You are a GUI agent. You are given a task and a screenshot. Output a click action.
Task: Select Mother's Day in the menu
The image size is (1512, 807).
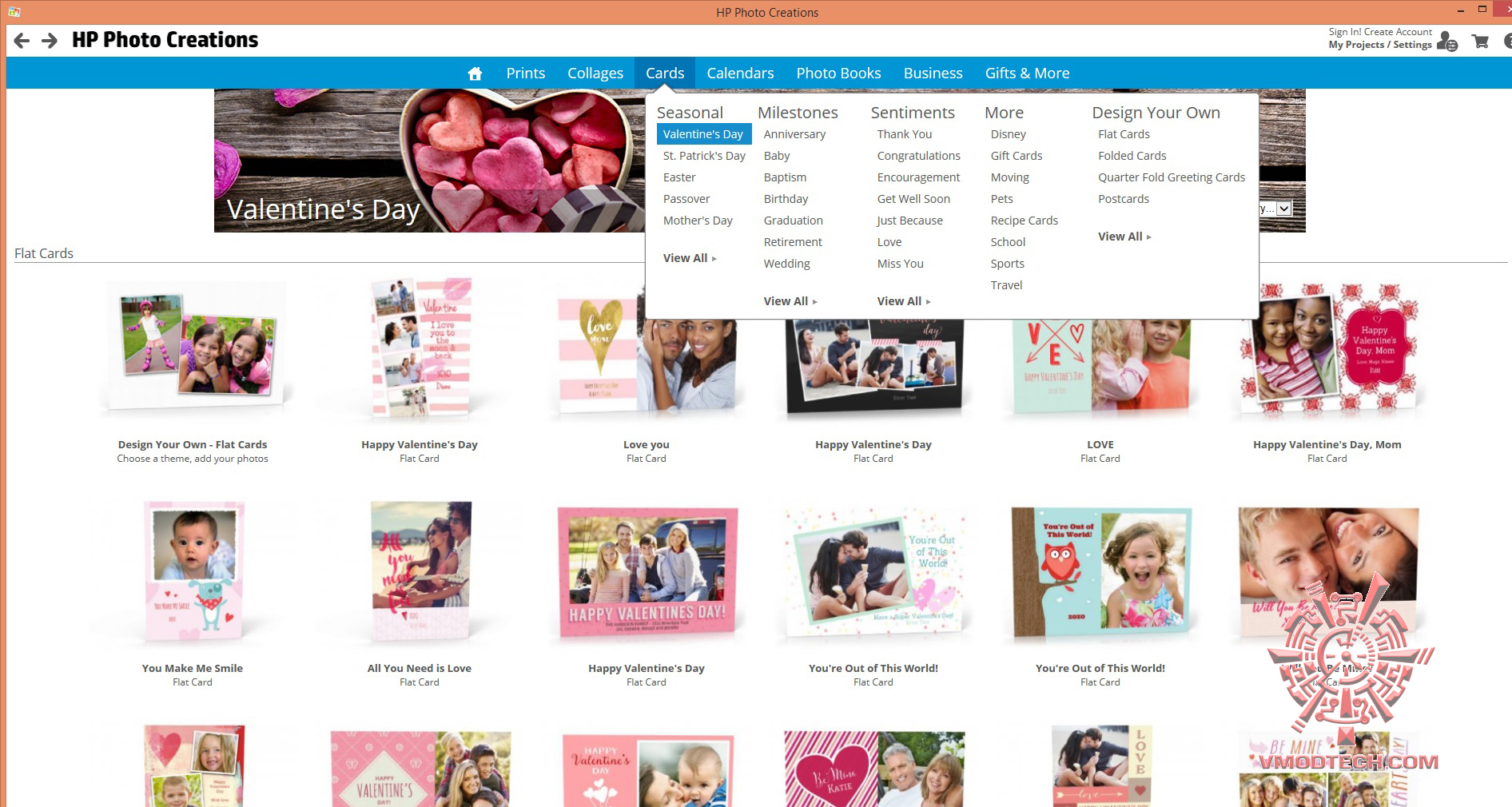pos(698,221)
